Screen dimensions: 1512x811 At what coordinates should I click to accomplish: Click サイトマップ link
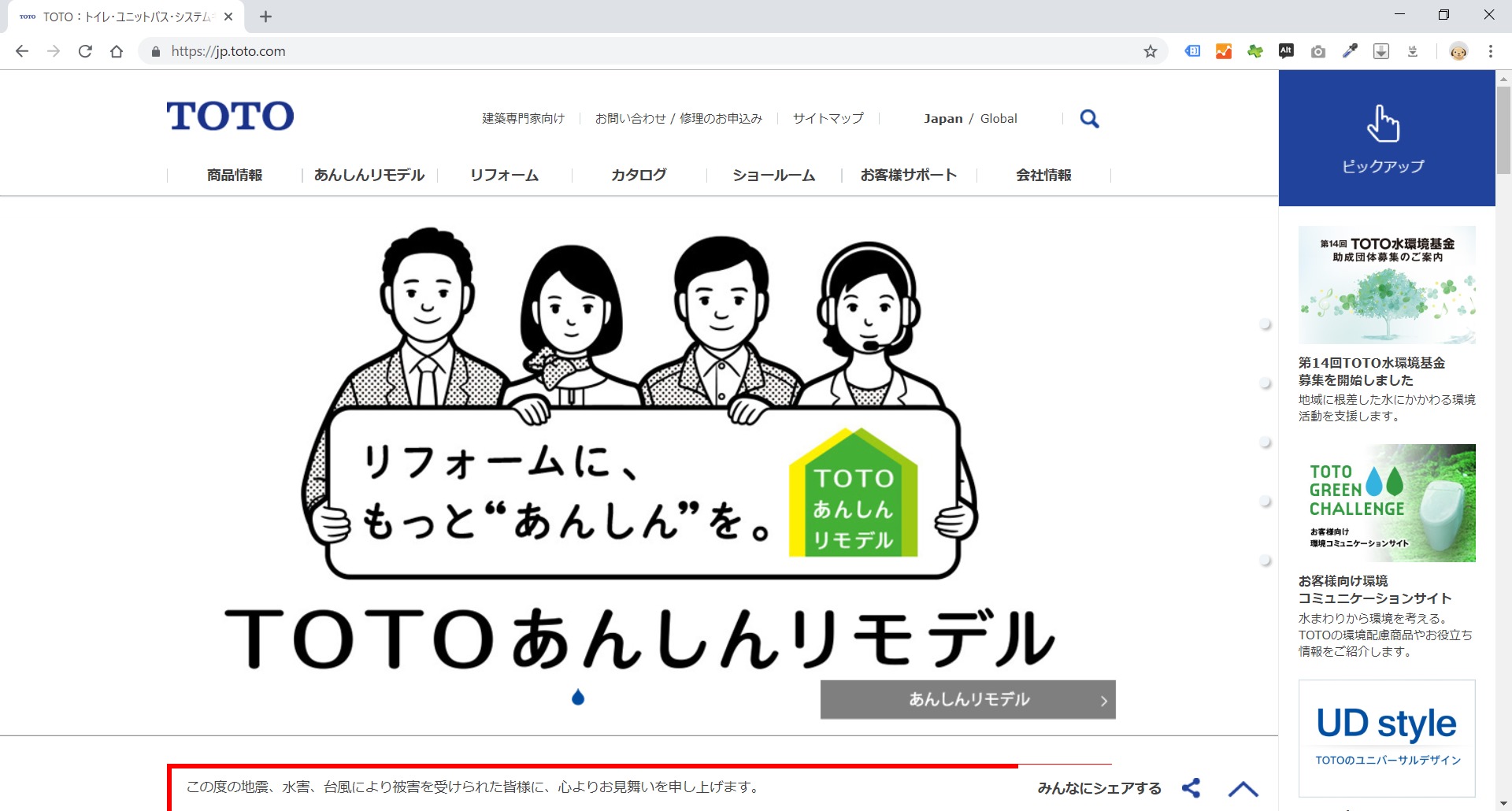coord(828,118)
